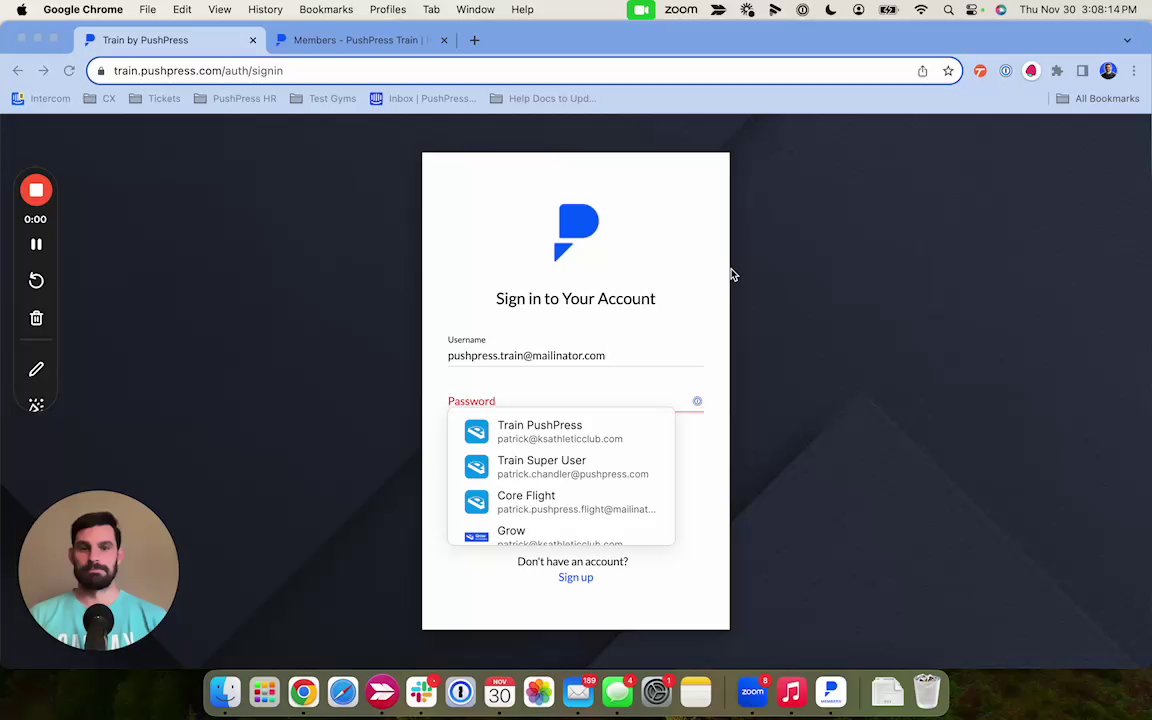Image resolution: width=1152 pixels, height=720 pixels.
Task: Open the confetti effects tool
Action: coord(36,405)
